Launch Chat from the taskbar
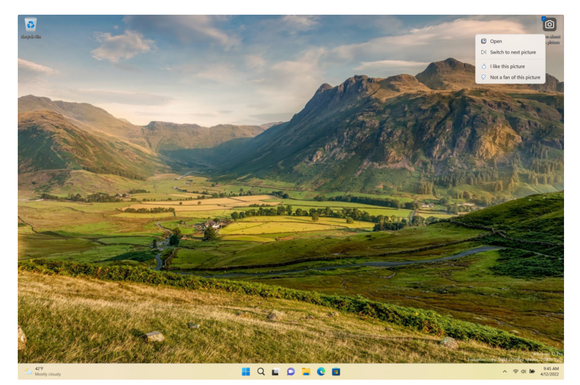This screenshot has height=385, width=580. point(291,372)
